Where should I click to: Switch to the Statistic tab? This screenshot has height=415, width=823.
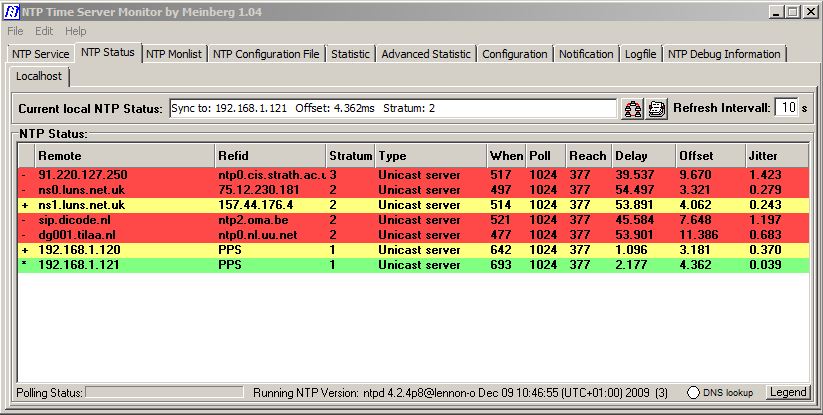click(350, 54)
